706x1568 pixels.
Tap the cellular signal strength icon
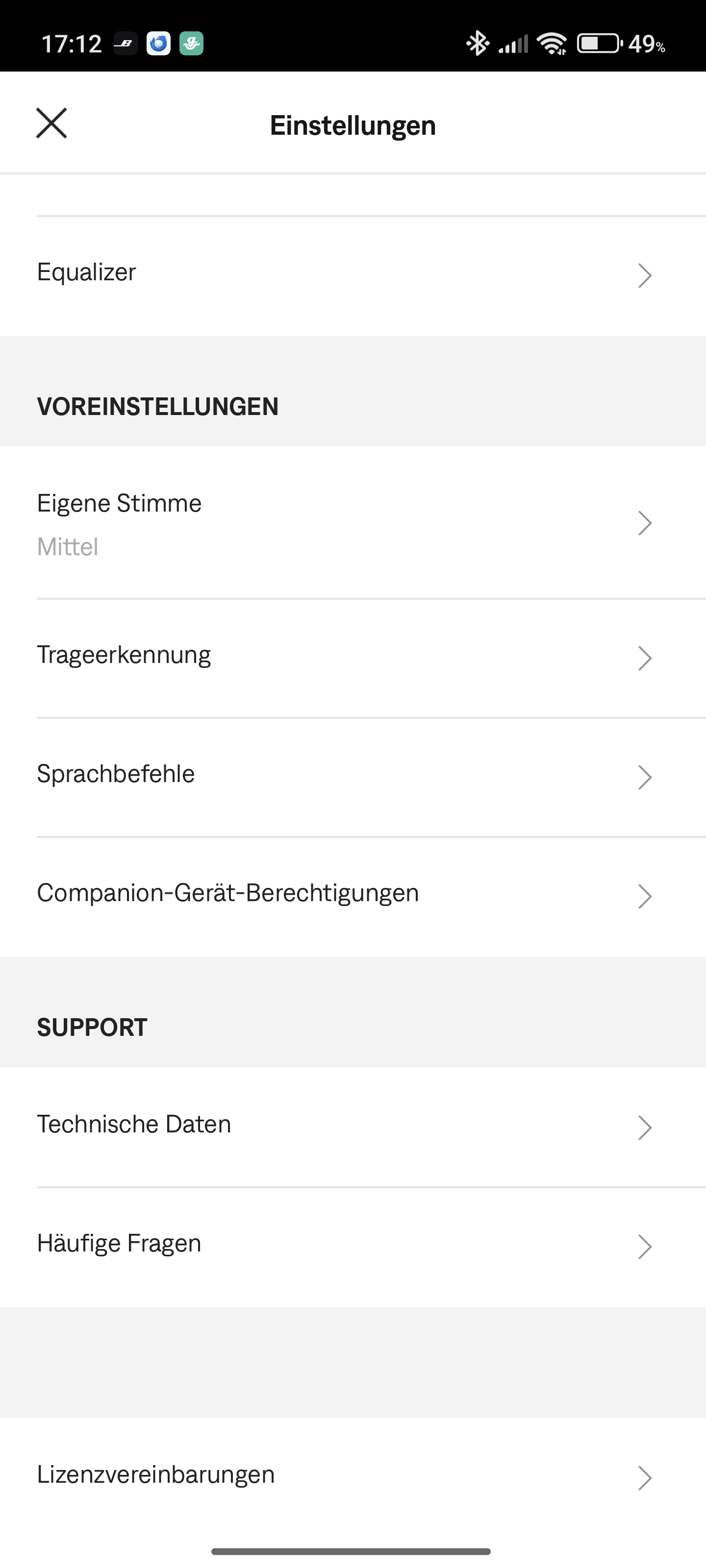tap(513, 44)
